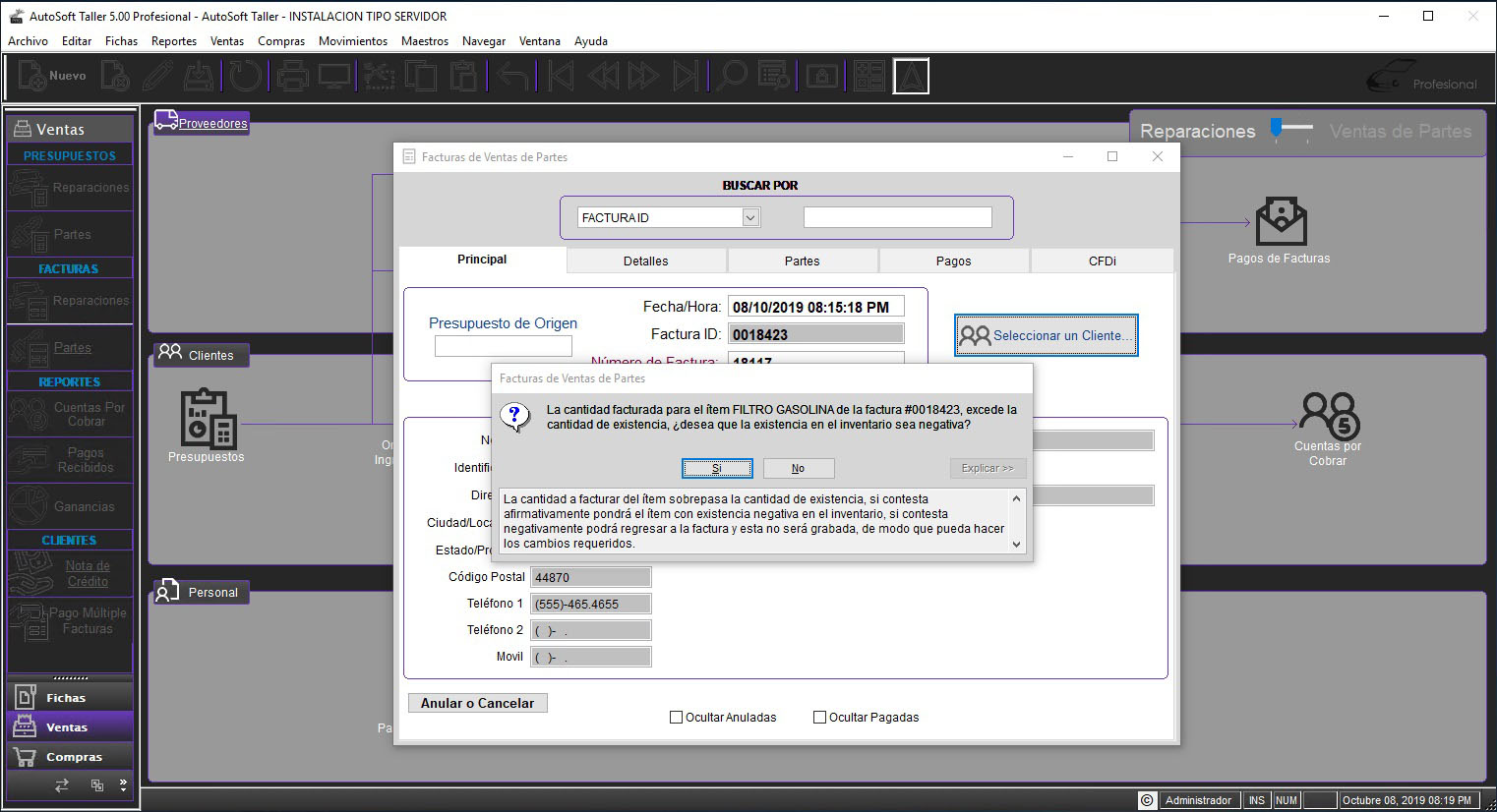
Task: Click the printer icon in the toolbar
Action: coord(292,76)
